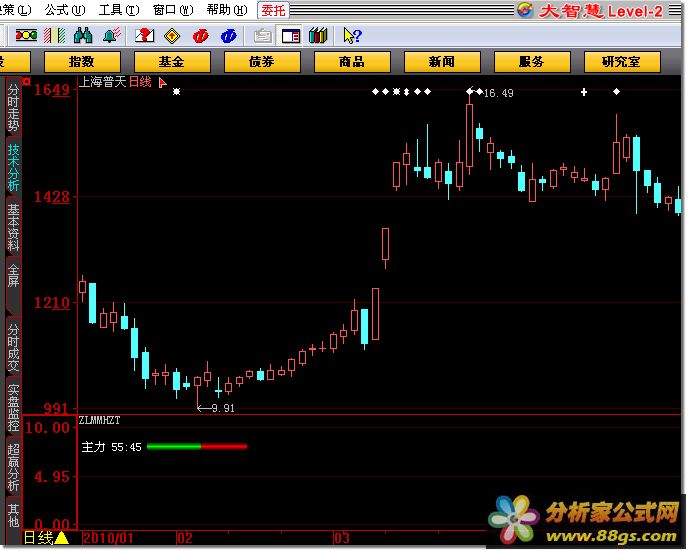Click the 9.91 low price label
Viewport: 688px width, 551px height.
click(222, 408)
